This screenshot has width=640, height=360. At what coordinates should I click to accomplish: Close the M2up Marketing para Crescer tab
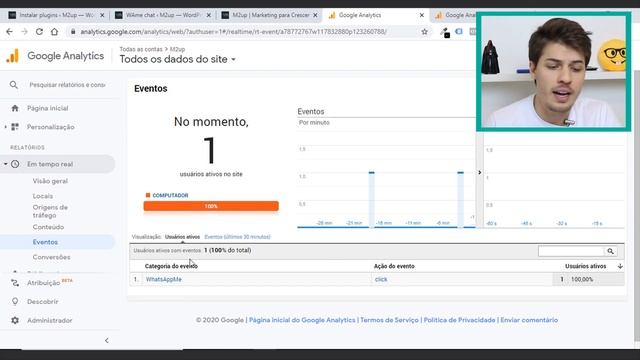(315, 15)
